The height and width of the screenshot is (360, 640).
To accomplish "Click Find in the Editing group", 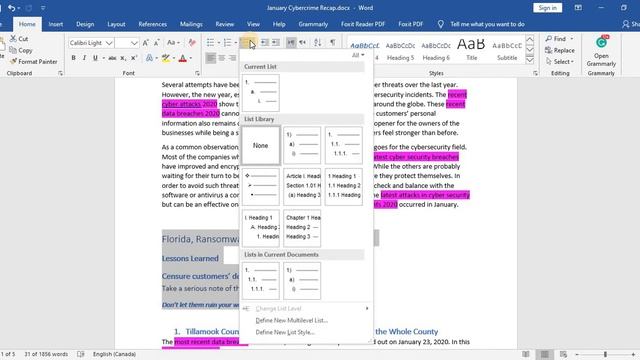I will tap(559, 39).
